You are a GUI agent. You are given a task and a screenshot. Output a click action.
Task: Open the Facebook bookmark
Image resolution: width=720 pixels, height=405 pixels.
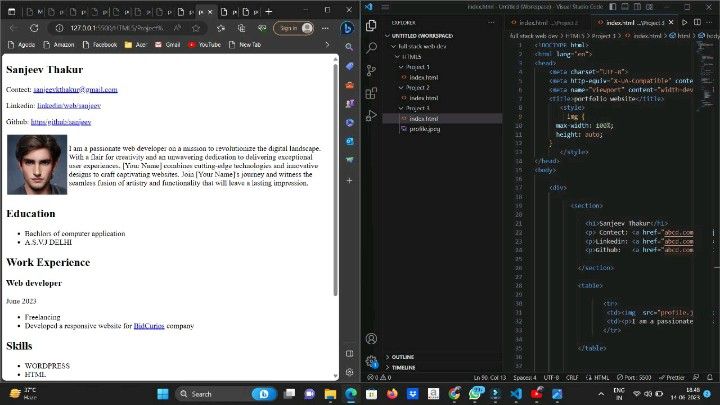click(100, 45)
